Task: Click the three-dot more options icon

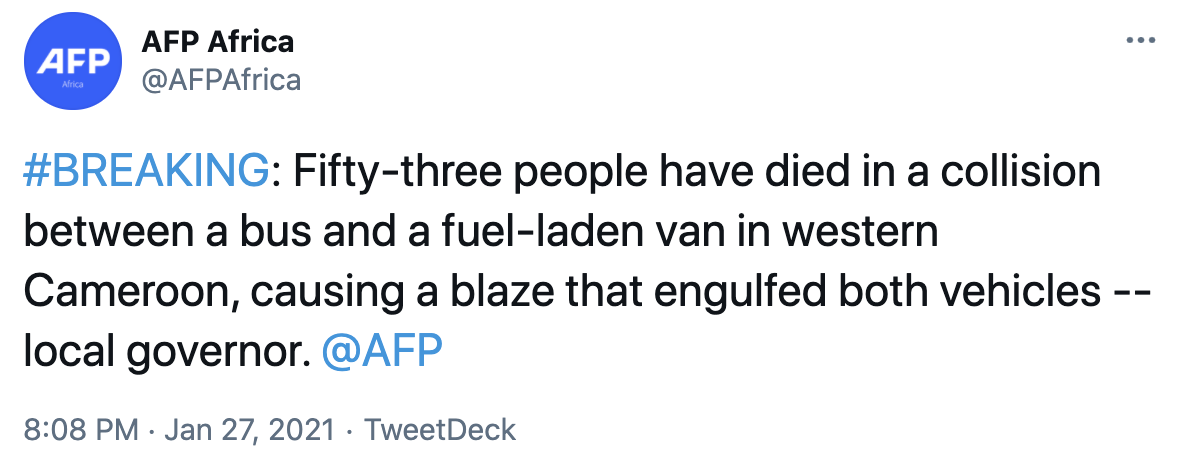Action: 1141,41
